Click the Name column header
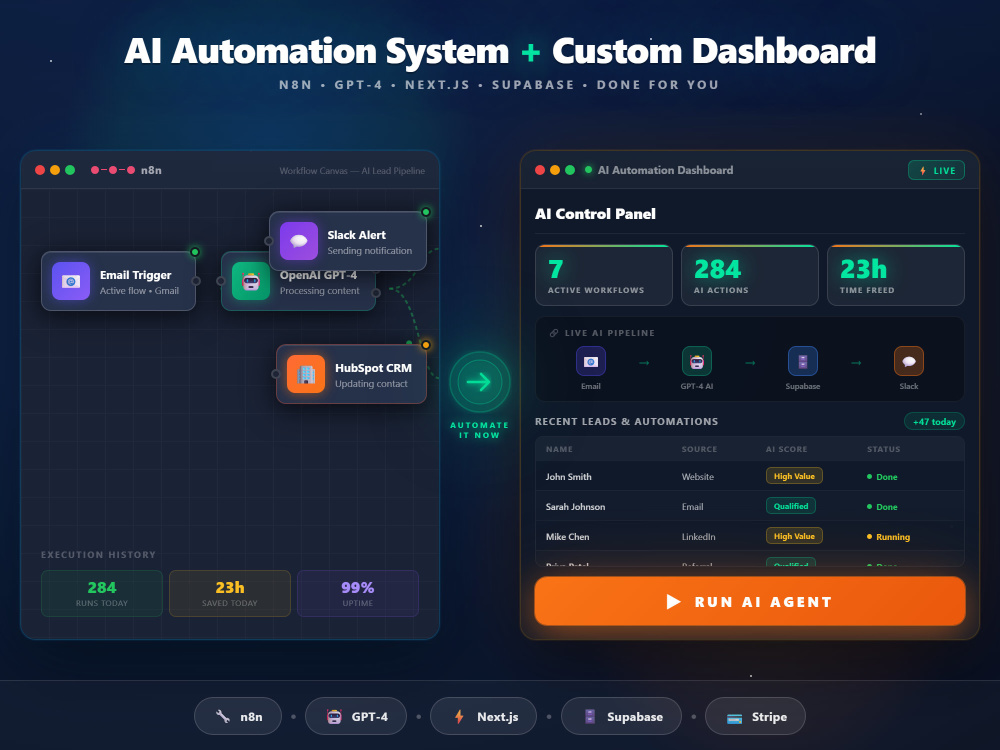This screenshot has width=1000, height=750. pos(559,449)
